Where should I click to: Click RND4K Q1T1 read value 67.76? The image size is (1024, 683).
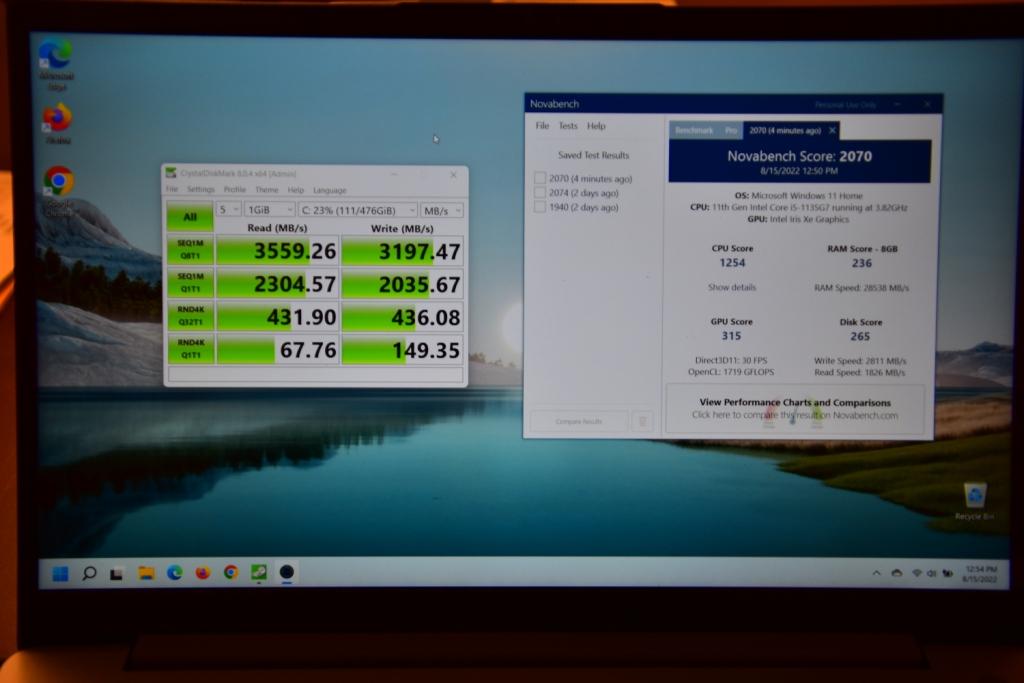point(277,350)
